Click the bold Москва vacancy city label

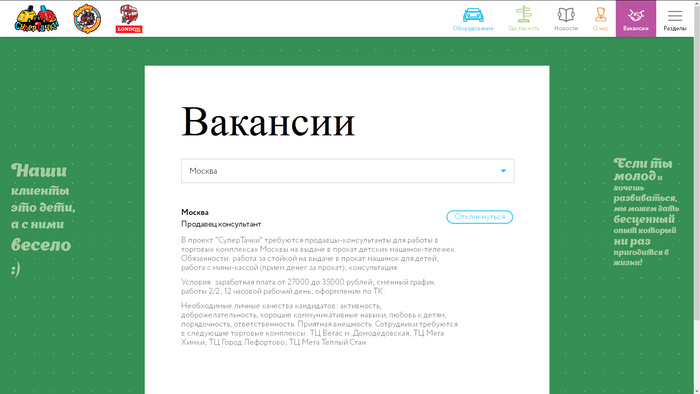click(x=195, y=212)
